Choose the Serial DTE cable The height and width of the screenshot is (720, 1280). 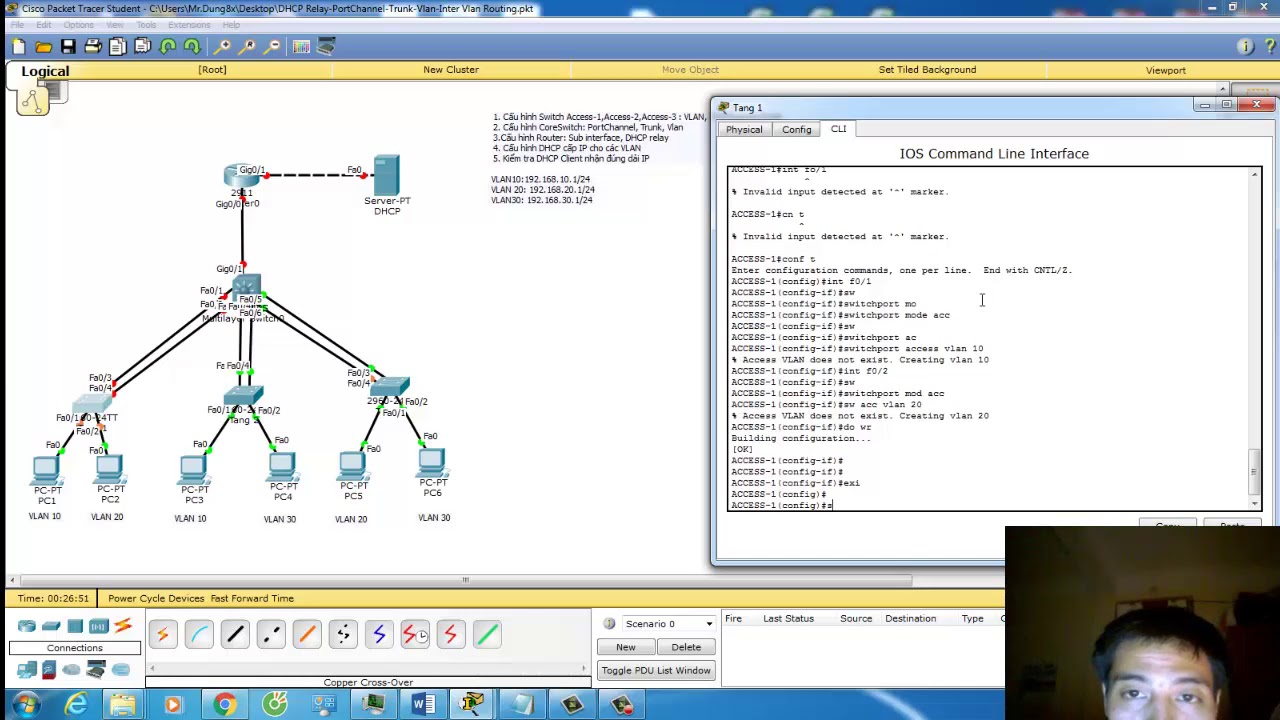coord(451,634)
